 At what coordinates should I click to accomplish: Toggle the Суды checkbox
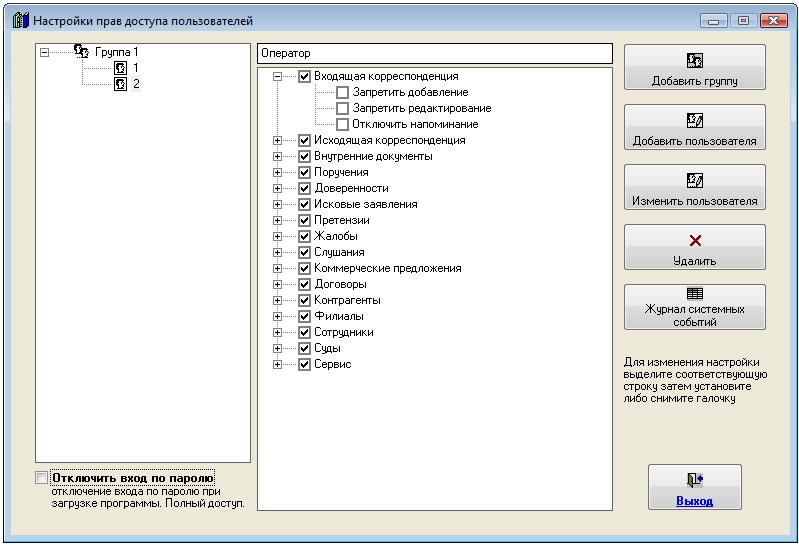[x=304, y=349]
